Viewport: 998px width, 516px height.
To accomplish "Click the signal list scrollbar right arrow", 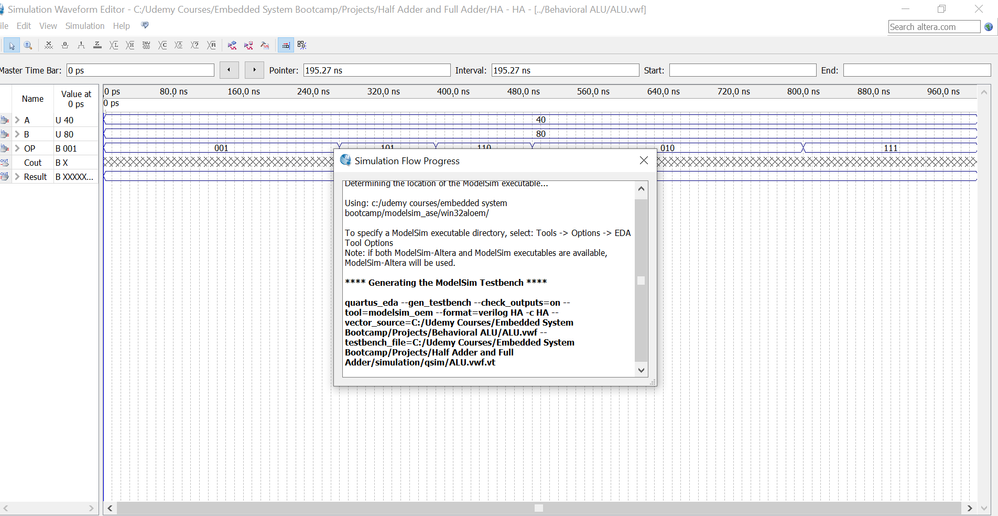I will [x=94, y=508].
